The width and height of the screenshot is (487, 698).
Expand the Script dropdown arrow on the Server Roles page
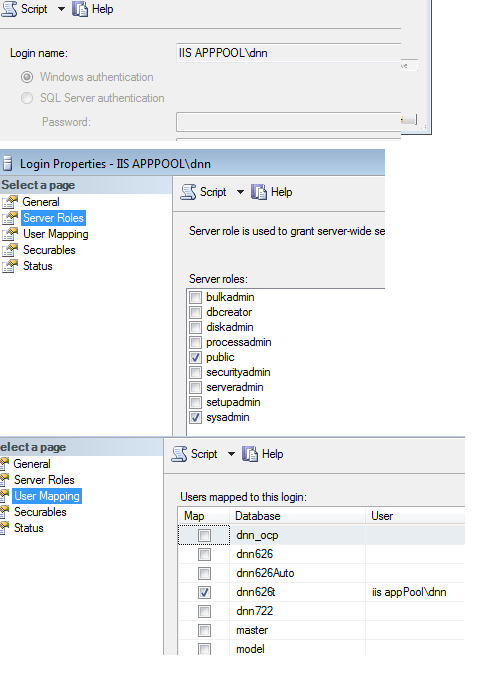point(240,192)
